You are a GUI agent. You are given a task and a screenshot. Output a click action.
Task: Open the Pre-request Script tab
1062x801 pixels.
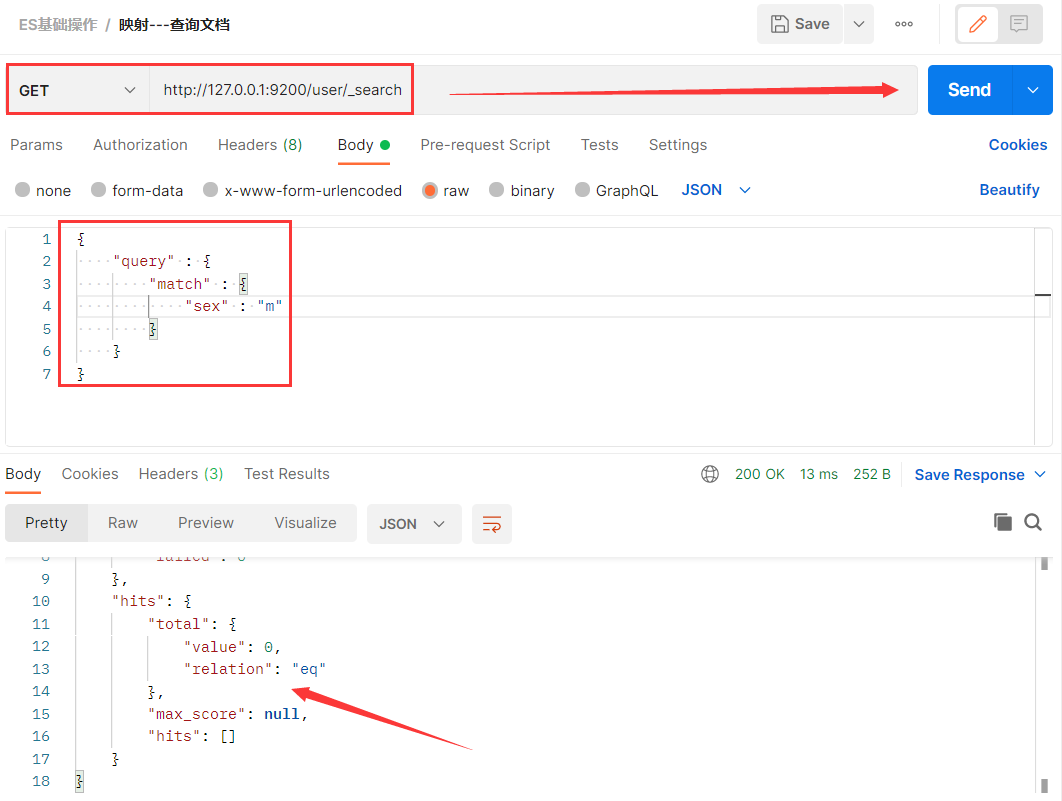[x=485, y=145]
